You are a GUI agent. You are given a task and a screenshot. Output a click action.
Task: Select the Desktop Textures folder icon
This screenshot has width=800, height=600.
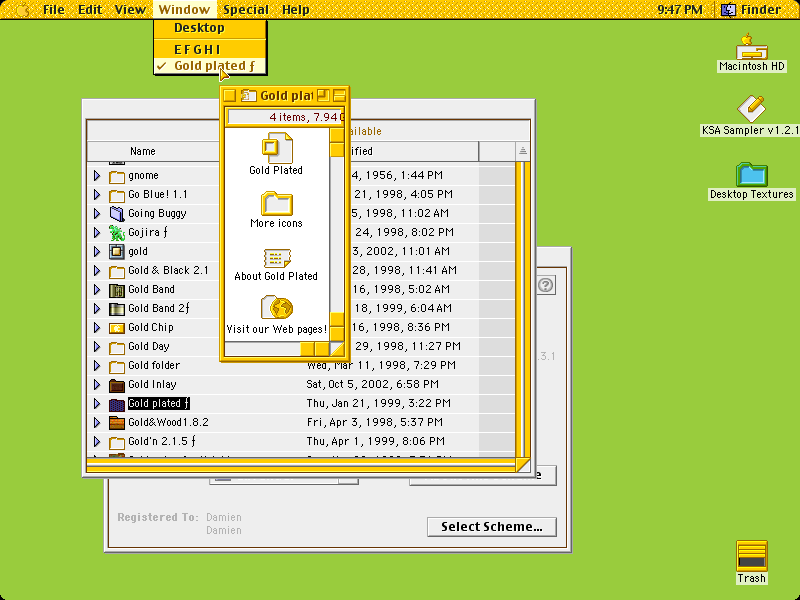pyautogui.click(x=752, y=175)
